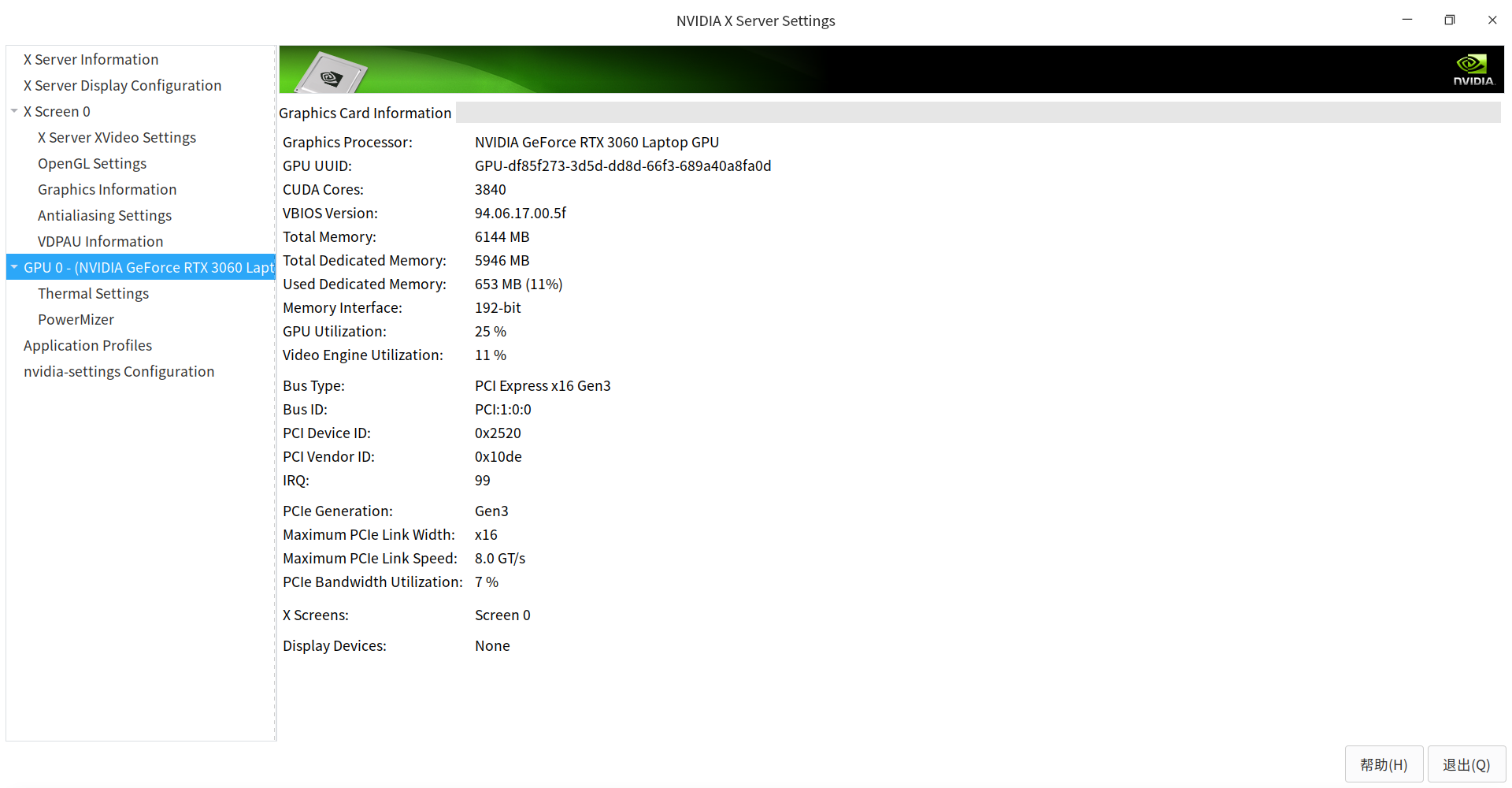Collapse the X Screen 0 tree arrow

coord(14,111)
